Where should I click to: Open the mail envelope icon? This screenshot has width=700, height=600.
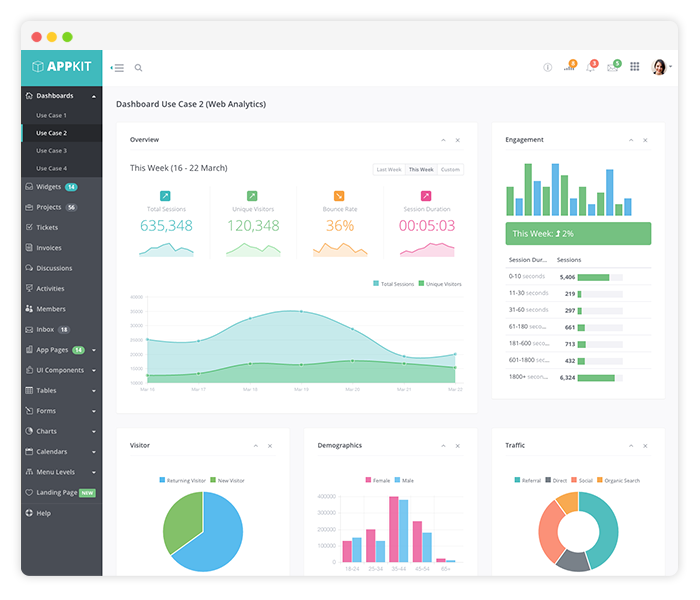[x=612, y=68]
